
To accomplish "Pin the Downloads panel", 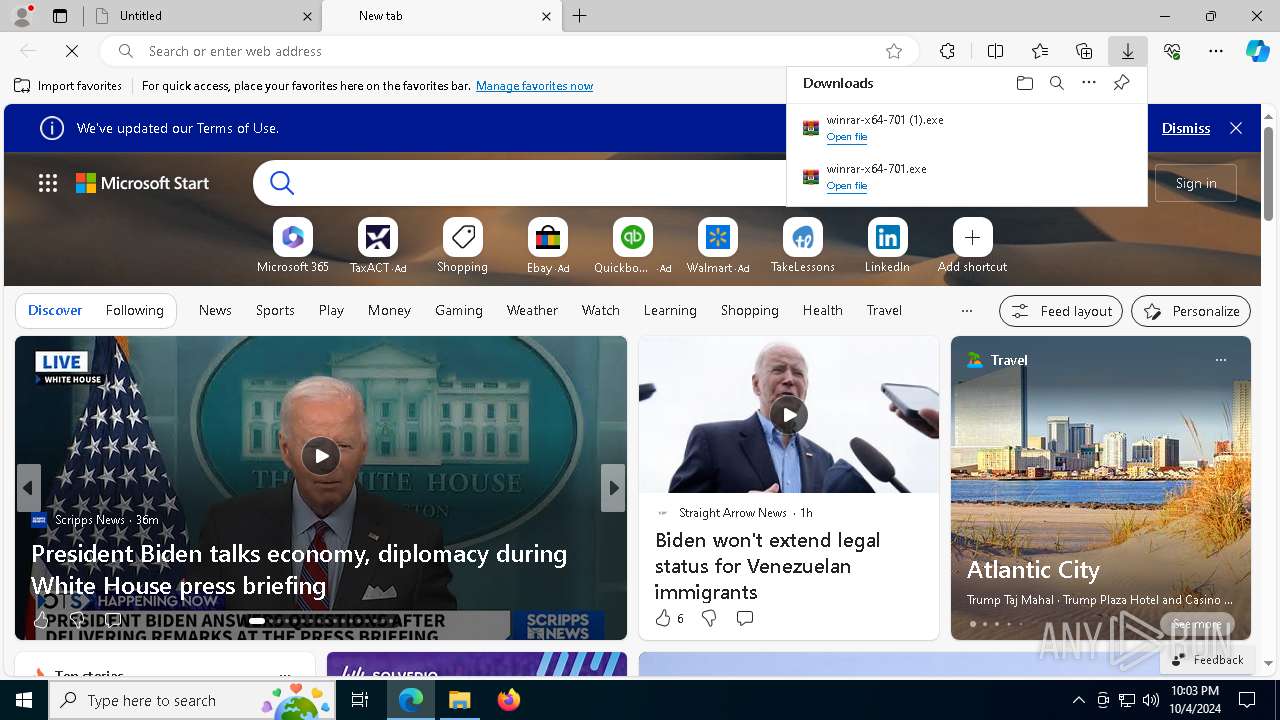I will (x=1121, y=83).
